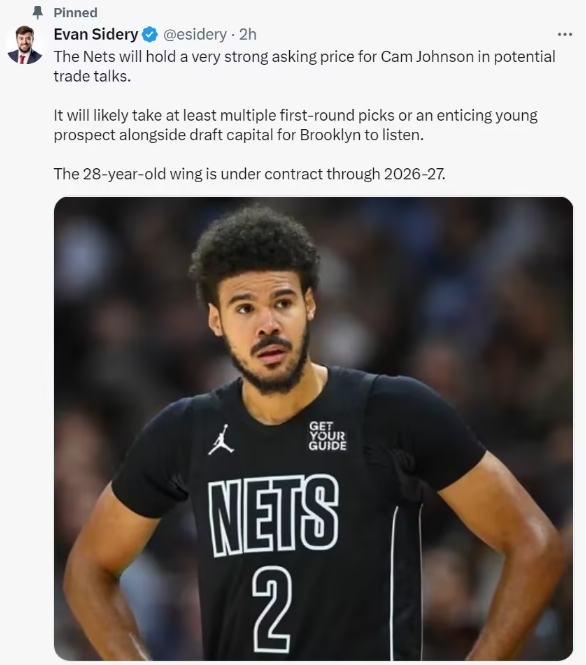This screenshot has height=665, width=586.
Task: Open the 2h timestamp permalink
Action: (248, 34)
